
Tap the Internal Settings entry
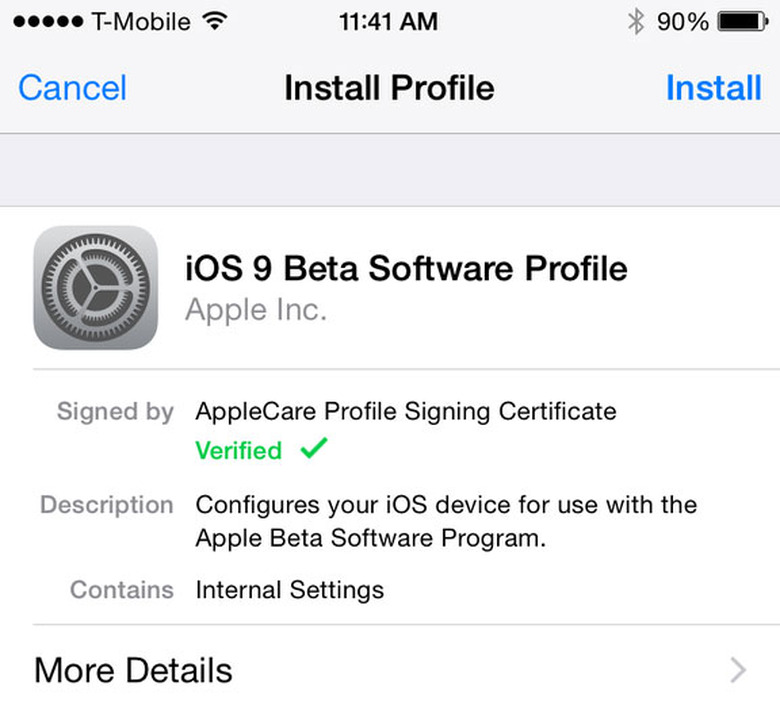[x=290, y=591]
